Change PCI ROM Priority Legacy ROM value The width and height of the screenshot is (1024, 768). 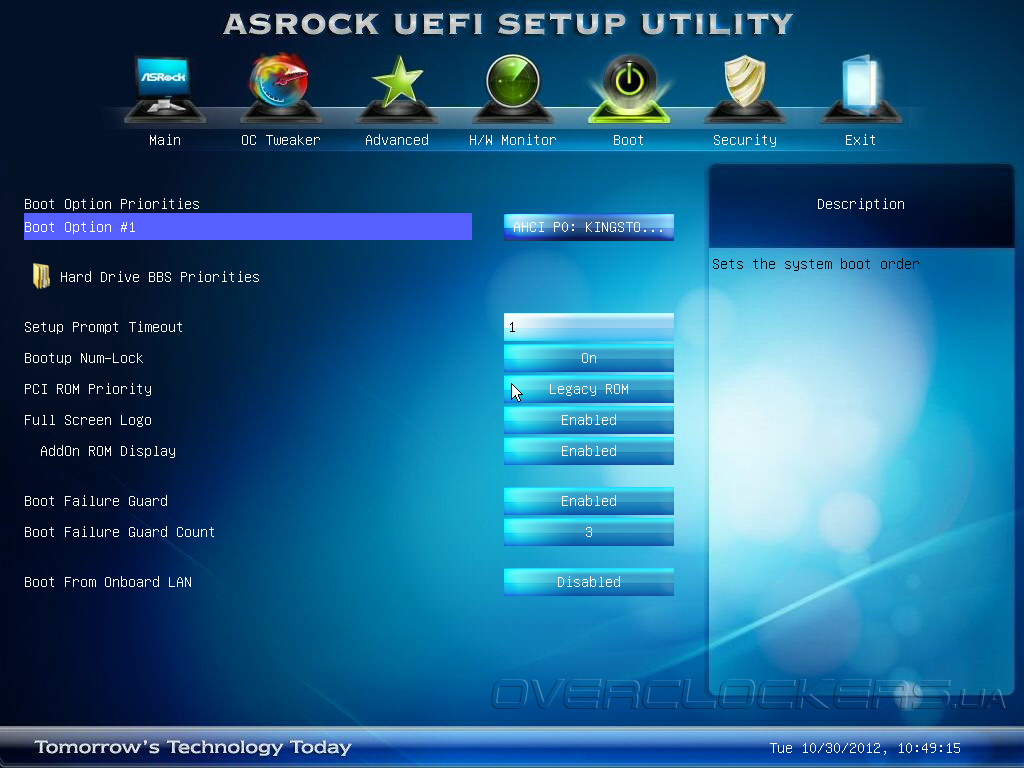588,389
